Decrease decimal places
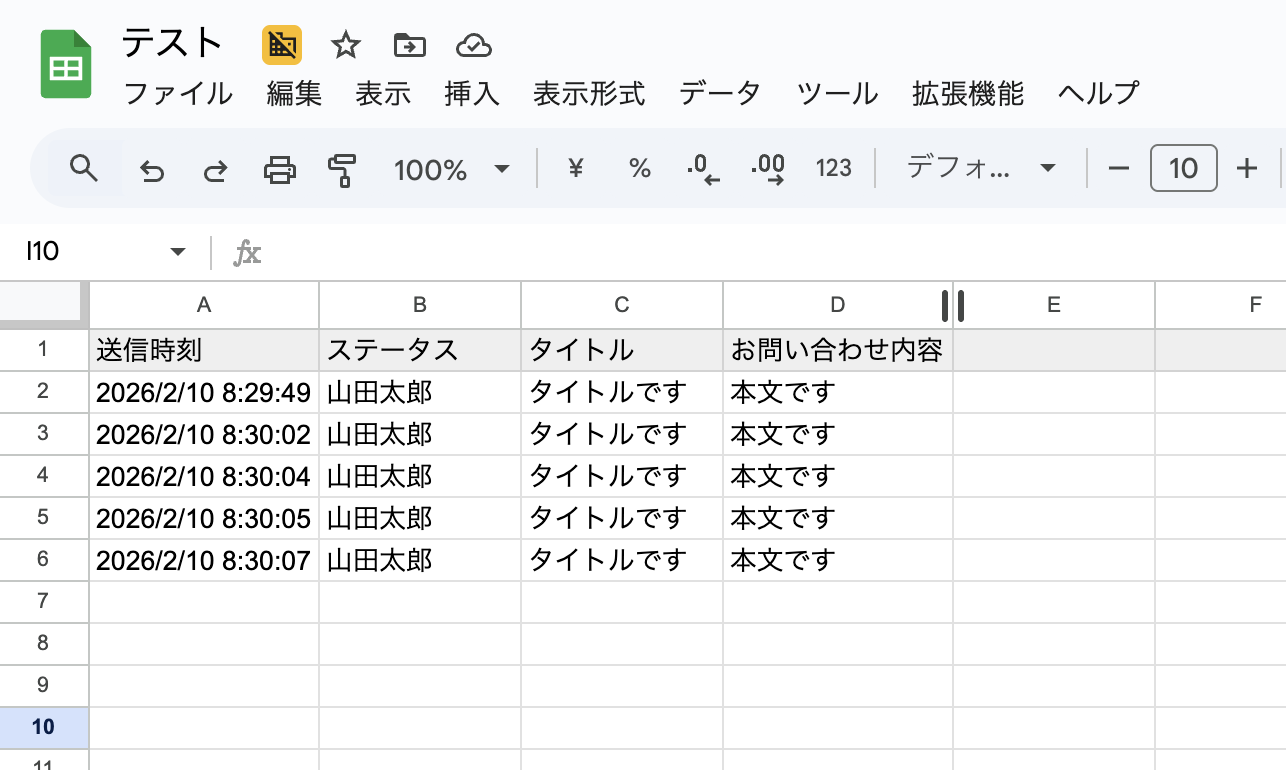Image resolution: width=1286 pixels, height=770 pixels. coord(704,169)
